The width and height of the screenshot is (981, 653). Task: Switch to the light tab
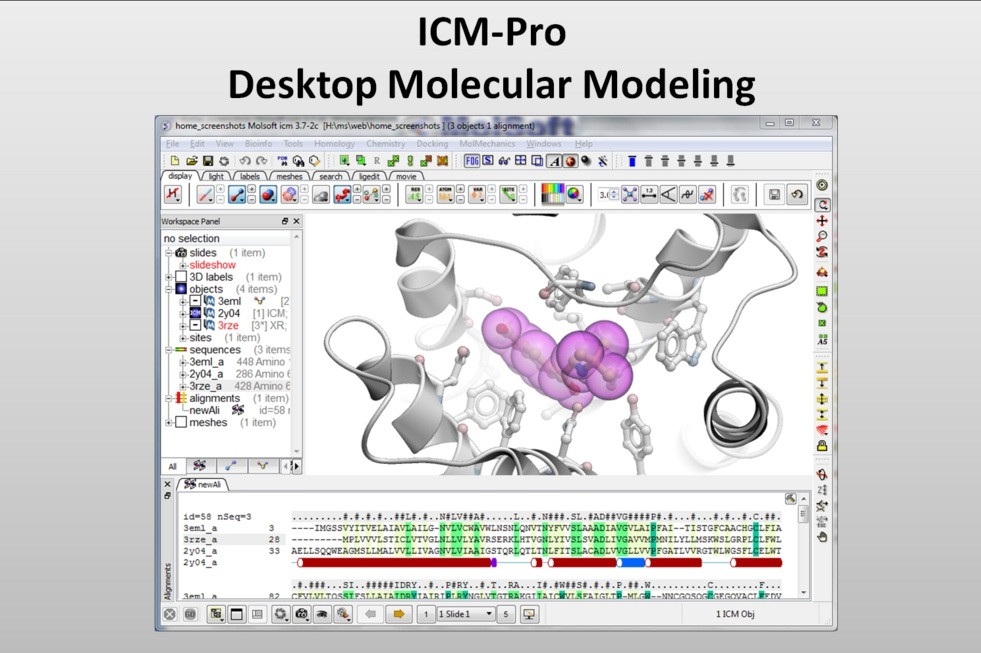point(216,176)
